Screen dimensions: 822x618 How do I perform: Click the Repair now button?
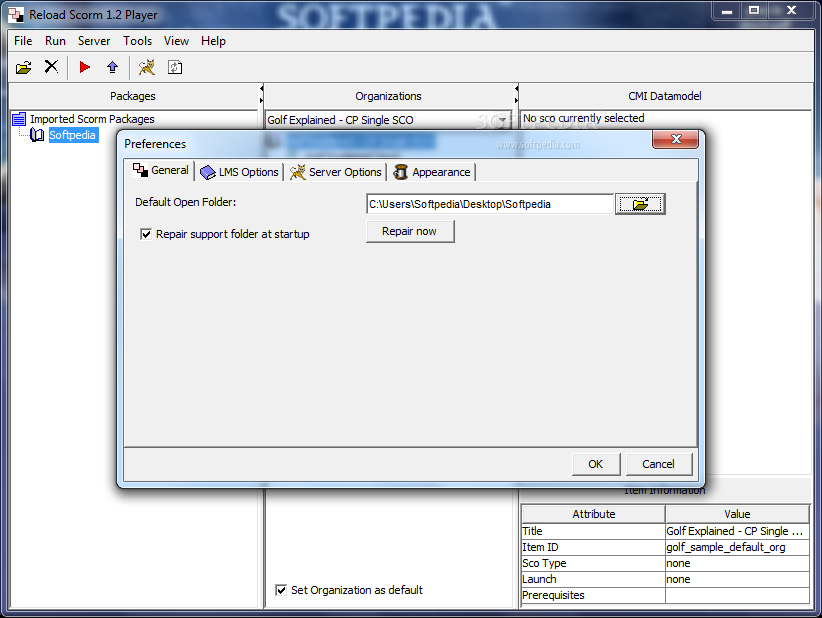tap(410, 231)
